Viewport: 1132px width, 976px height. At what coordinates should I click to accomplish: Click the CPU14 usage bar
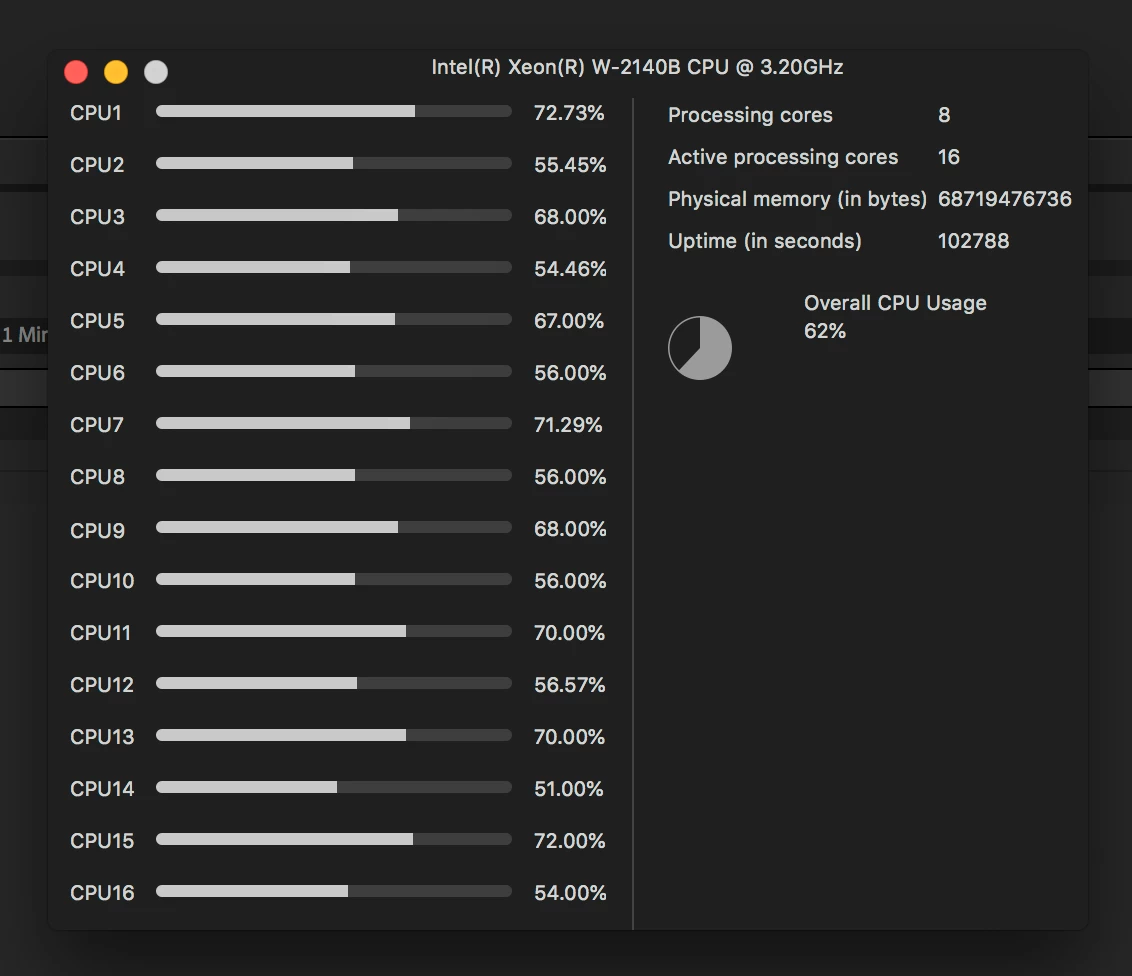334,787
